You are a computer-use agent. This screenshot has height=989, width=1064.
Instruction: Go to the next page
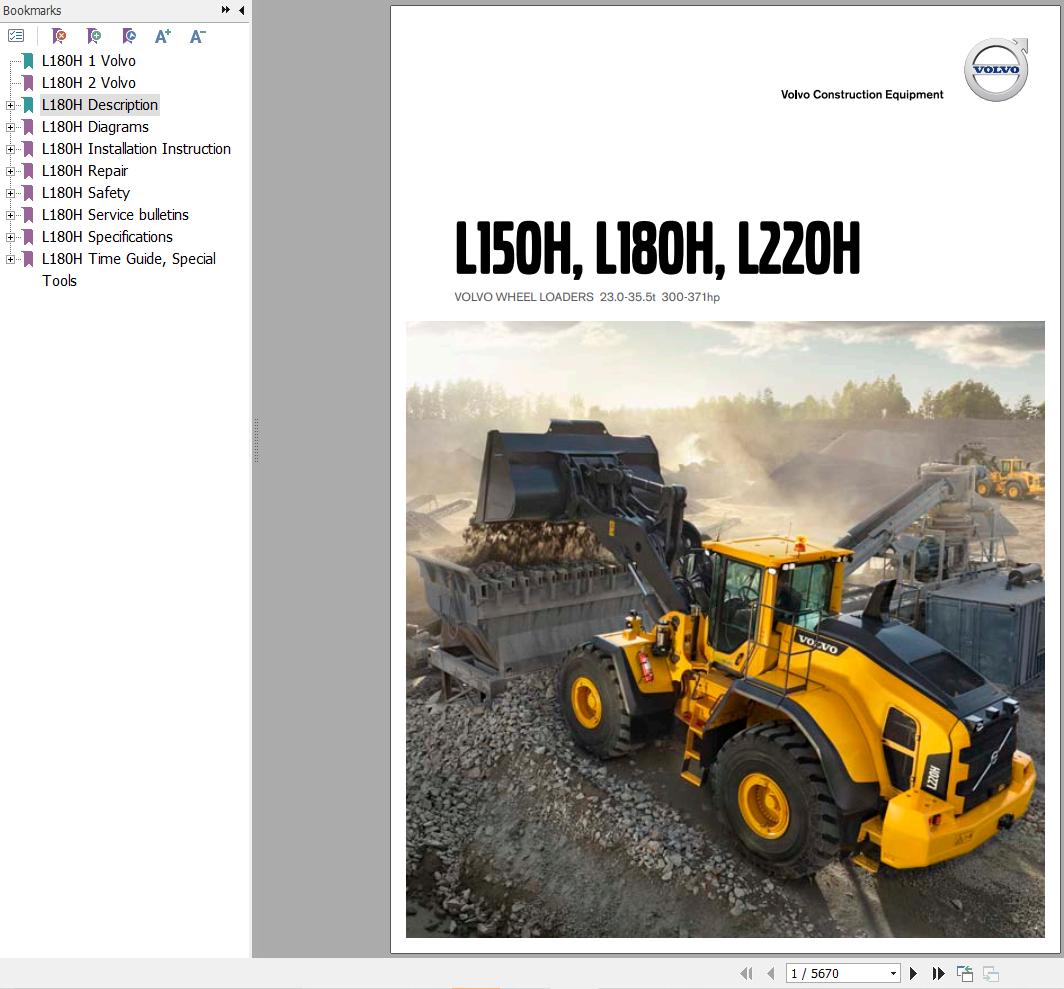pyautogui.click(x=913, y=973)
